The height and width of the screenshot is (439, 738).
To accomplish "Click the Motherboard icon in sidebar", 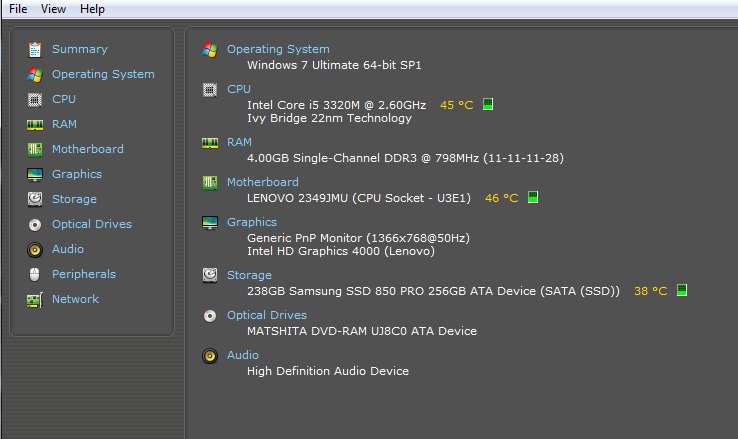I will point(35,149).
